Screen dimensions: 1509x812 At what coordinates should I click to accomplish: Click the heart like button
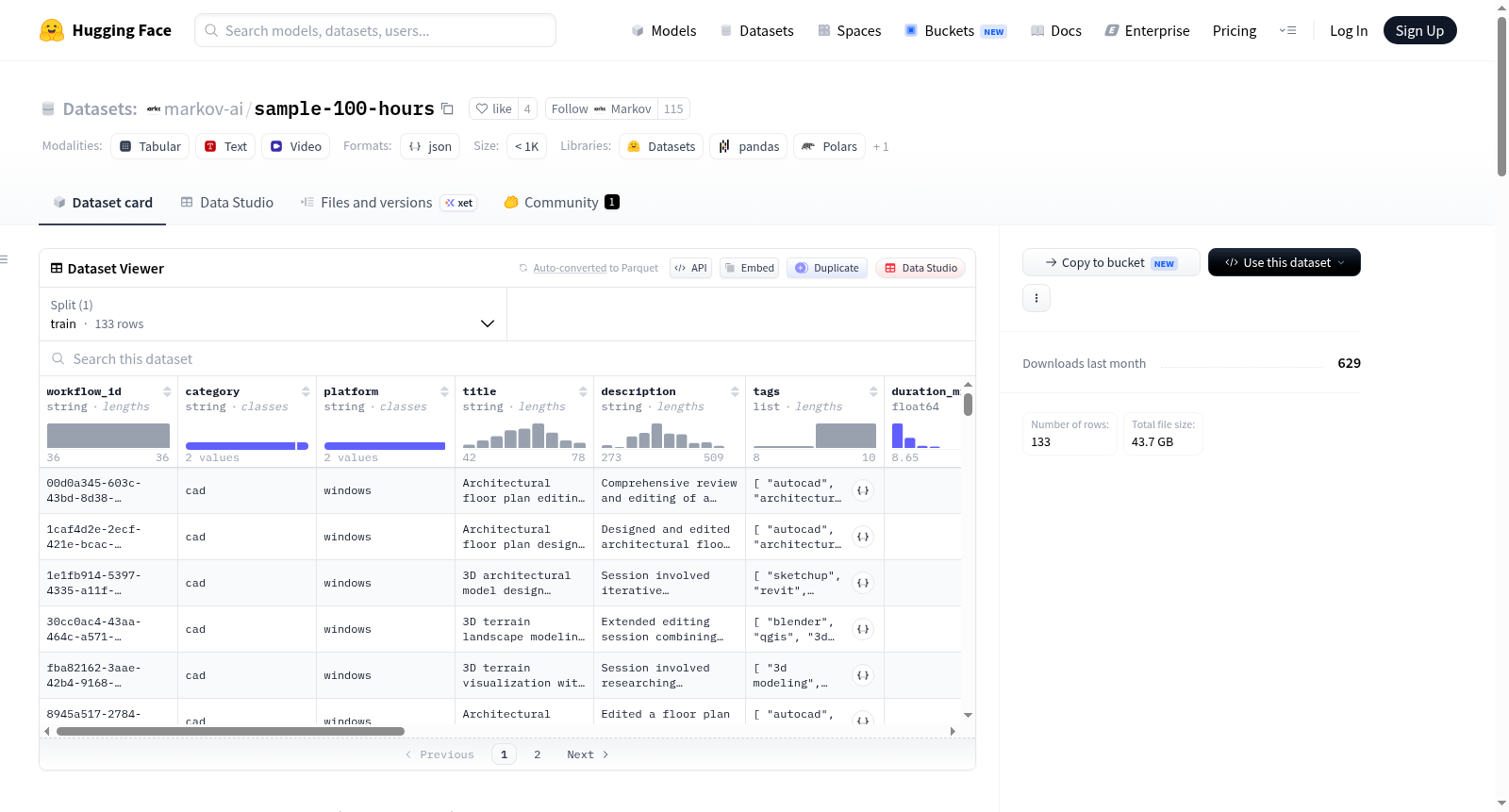493,108
